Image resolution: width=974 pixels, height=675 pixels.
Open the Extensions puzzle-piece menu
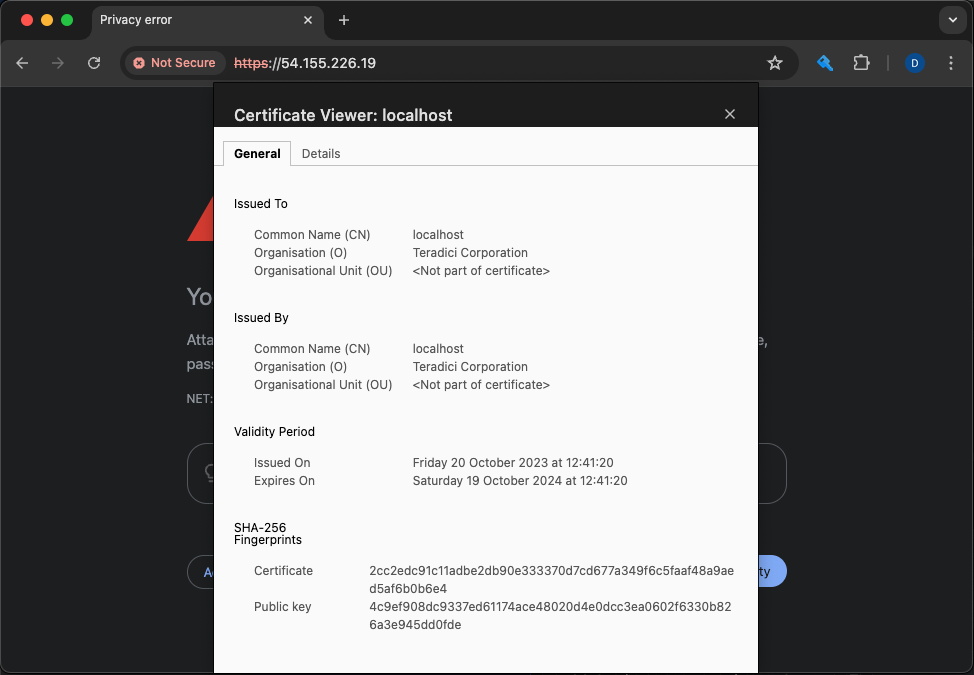861,63
